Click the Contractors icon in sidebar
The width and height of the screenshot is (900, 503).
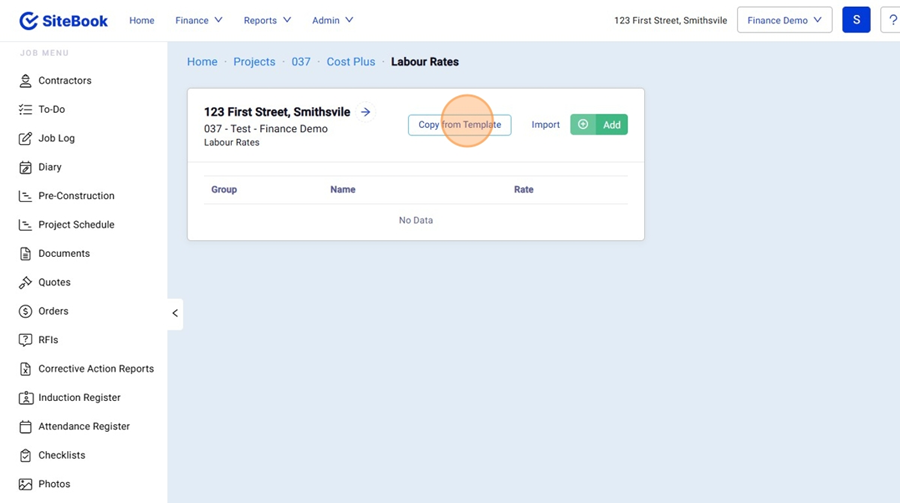(26, 81)
